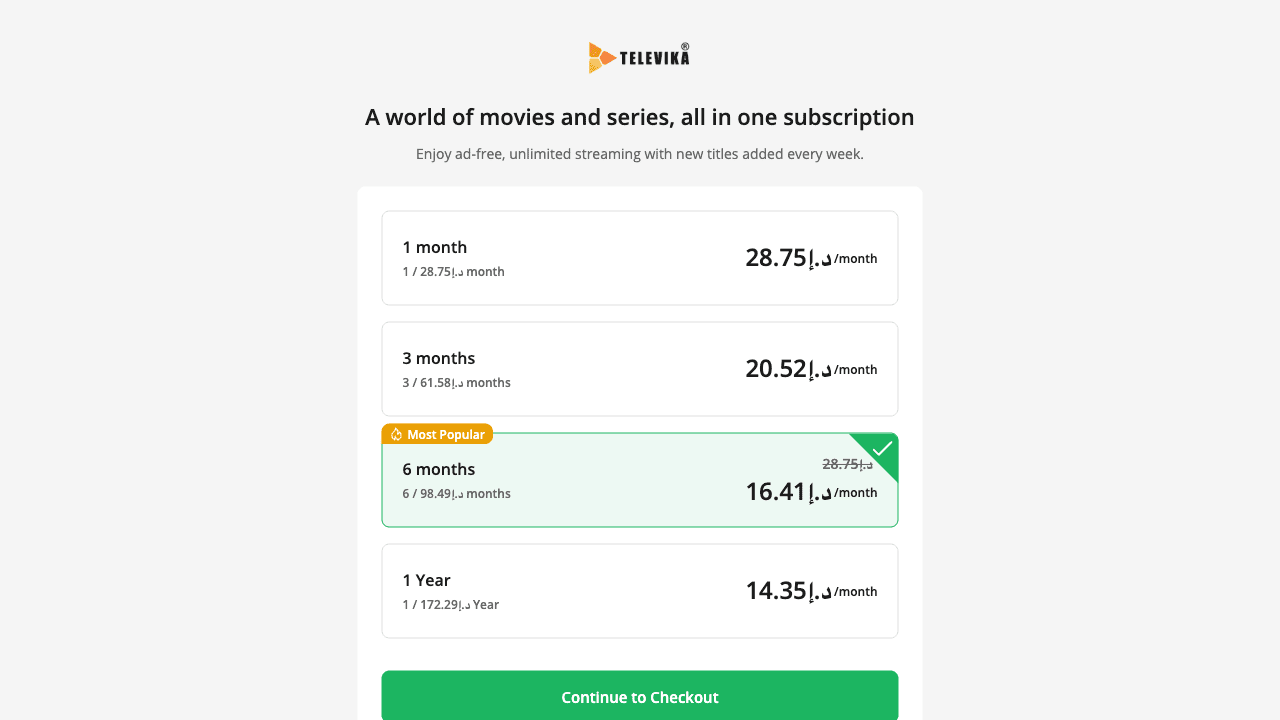1280x720 pixels.
Task: Click the 20.52 per month price
Action: coord(811,369)
